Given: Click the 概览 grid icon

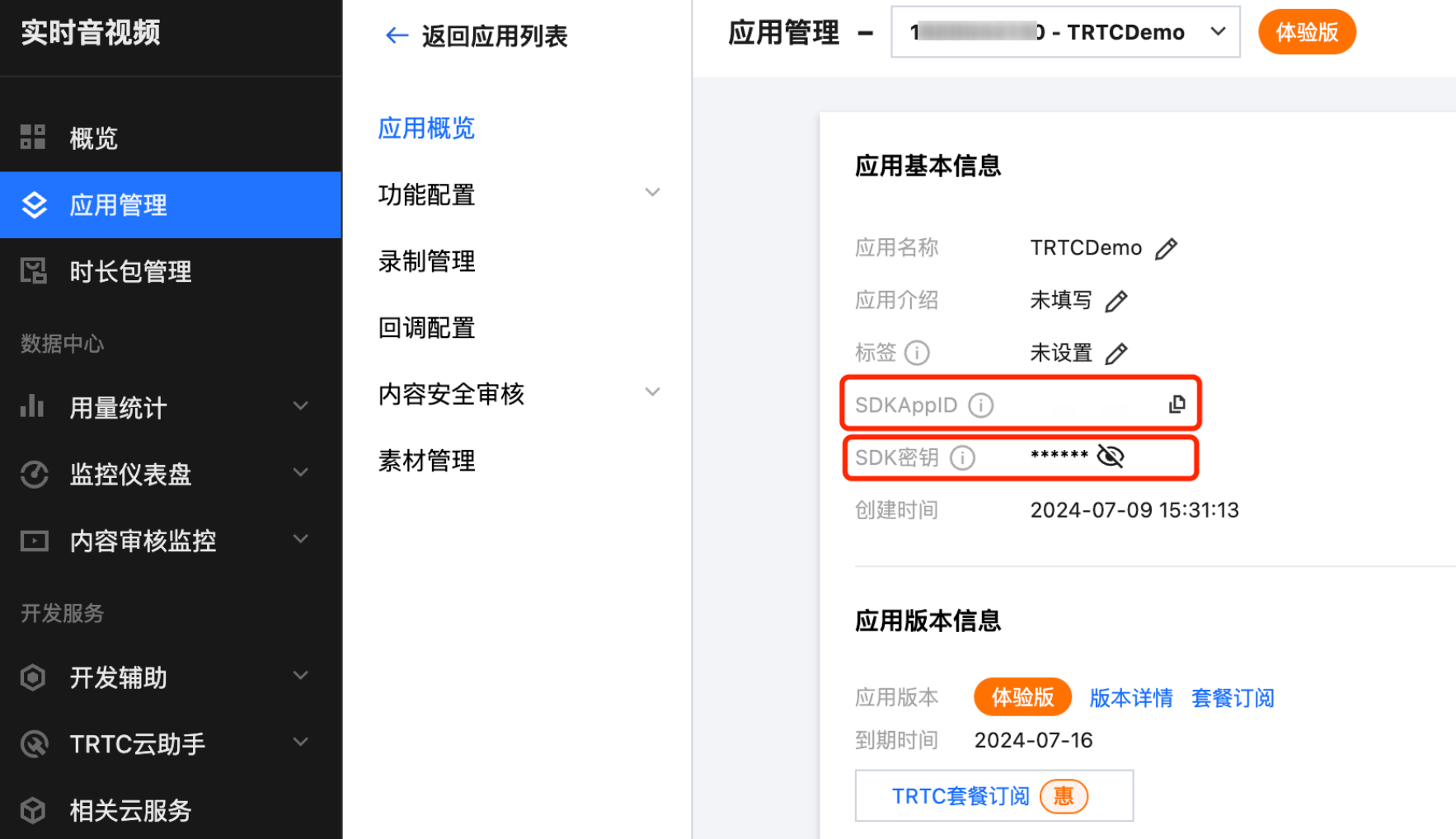Looking at the screenshot, I should 33,137.
